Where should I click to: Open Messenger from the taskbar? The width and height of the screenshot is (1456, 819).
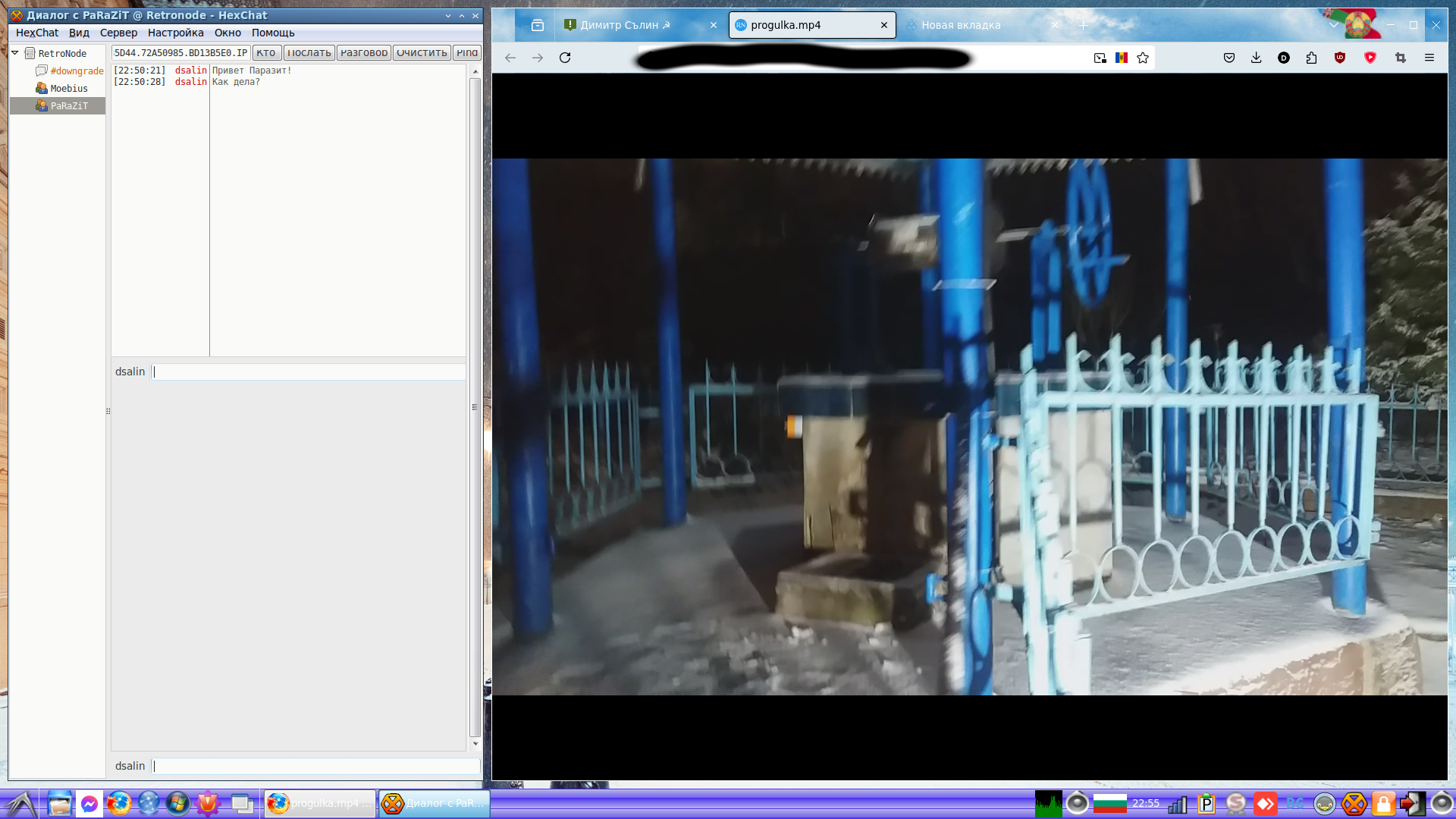tap(89, 804)
